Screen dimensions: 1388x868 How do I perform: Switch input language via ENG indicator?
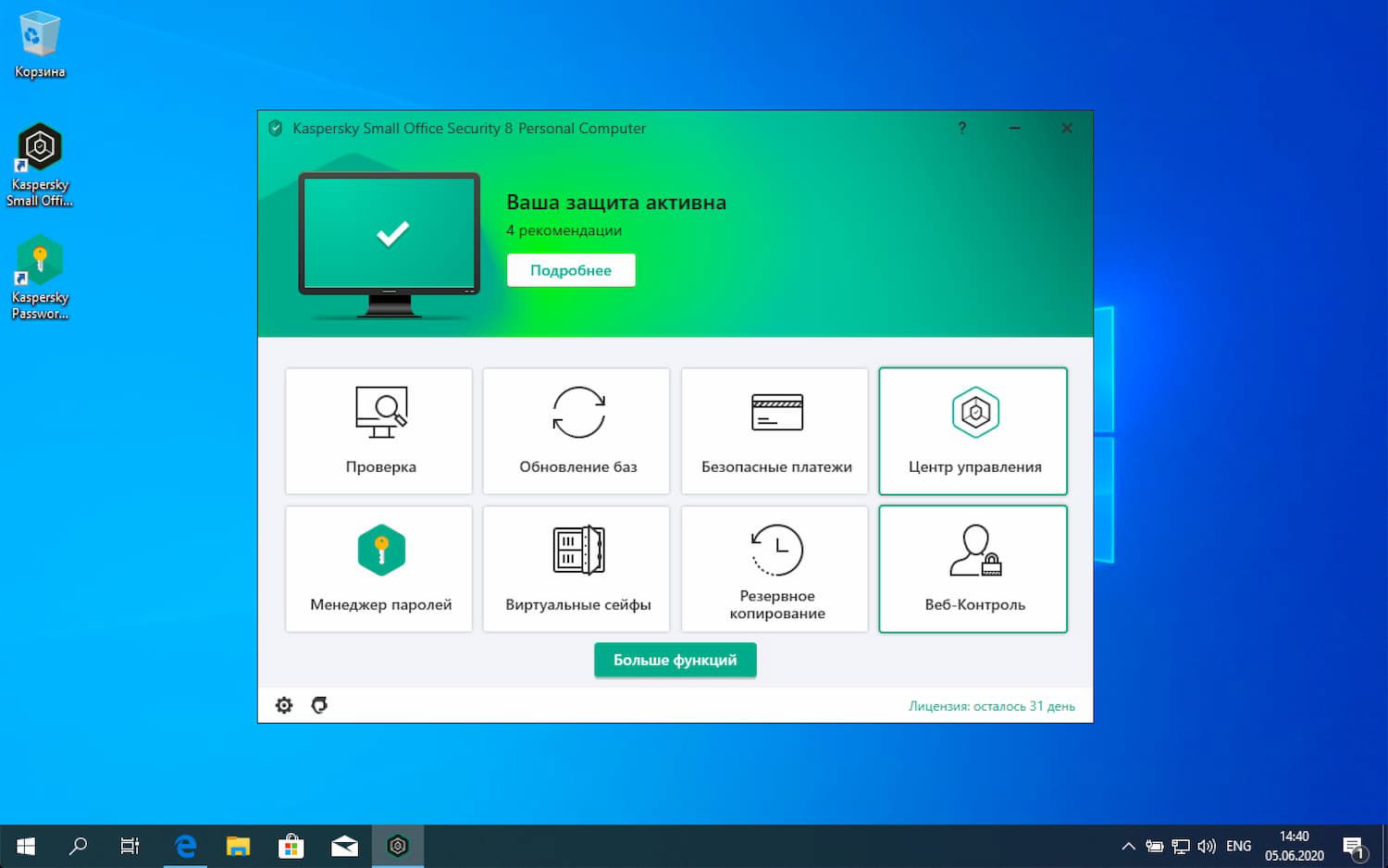coord(1237,845)
